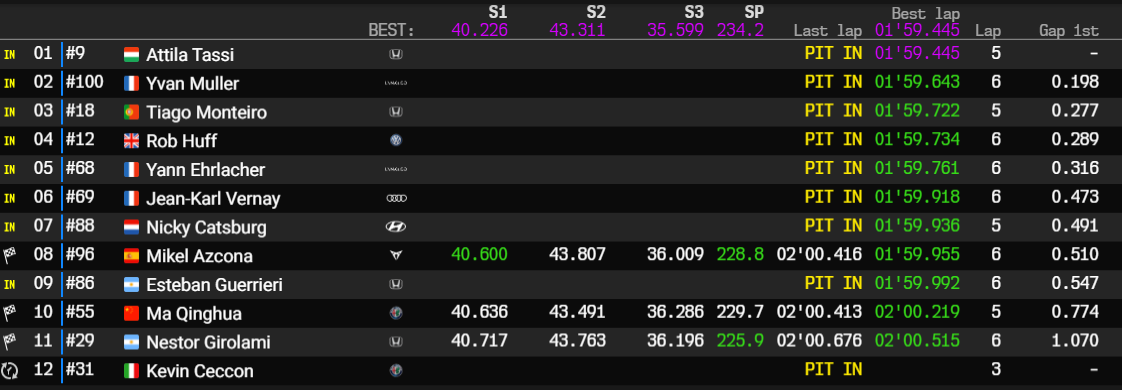Click the Alfa Romeo logo beside Ma Qinghua
This screenshot has height=390, width=1122.
[x=395, y=313]
